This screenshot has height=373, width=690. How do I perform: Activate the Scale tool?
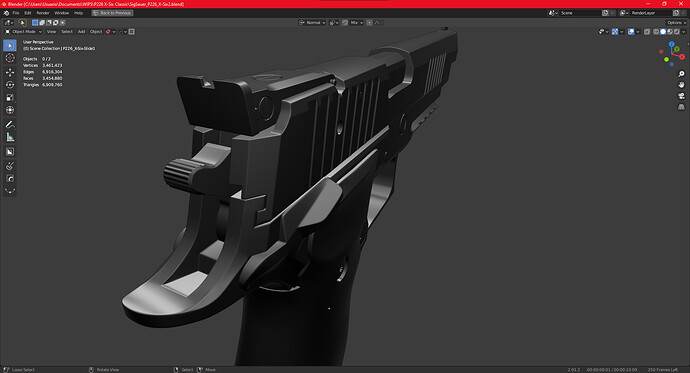pyautogui.click(x=10, y=97)
